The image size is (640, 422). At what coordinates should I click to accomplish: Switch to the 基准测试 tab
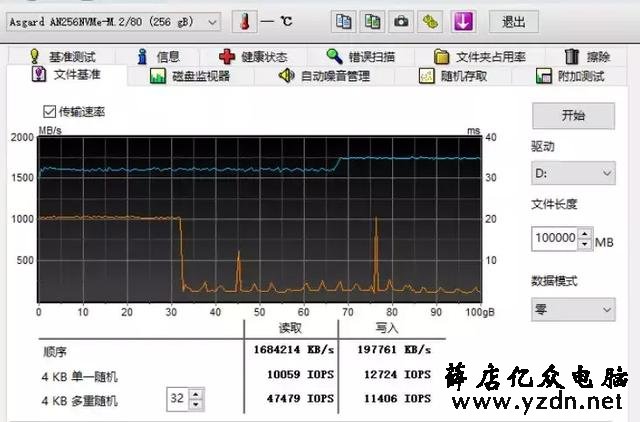point(62,56)
